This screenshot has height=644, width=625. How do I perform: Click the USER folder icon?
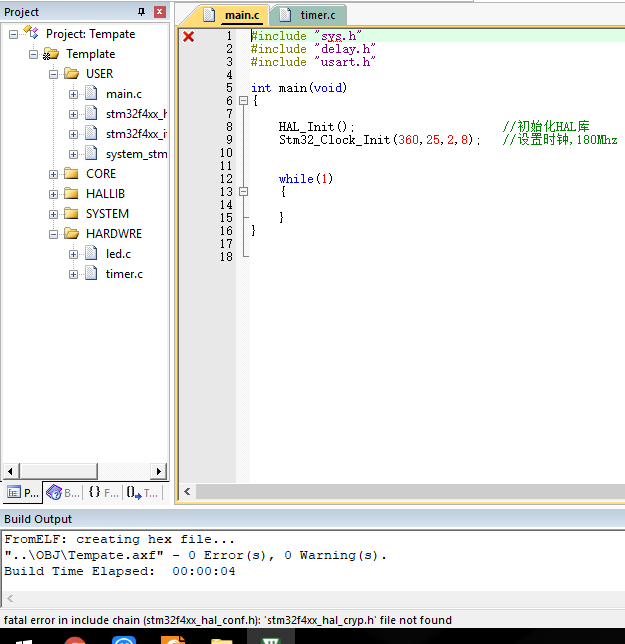click(x=71, y=74)
